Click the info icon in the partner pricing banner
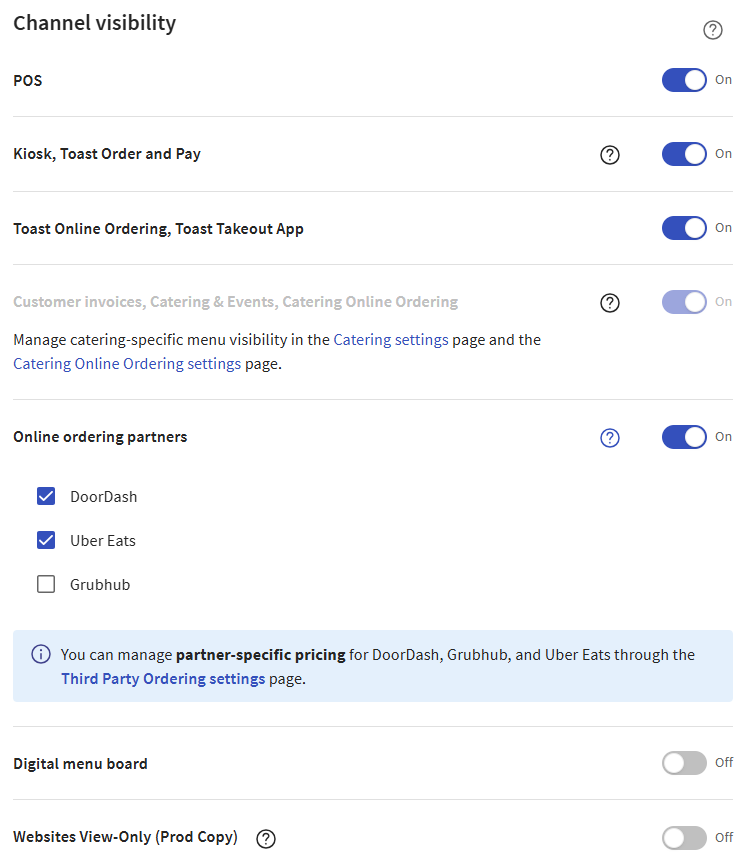This screenshot has height=864, width=751. (41, 654)
